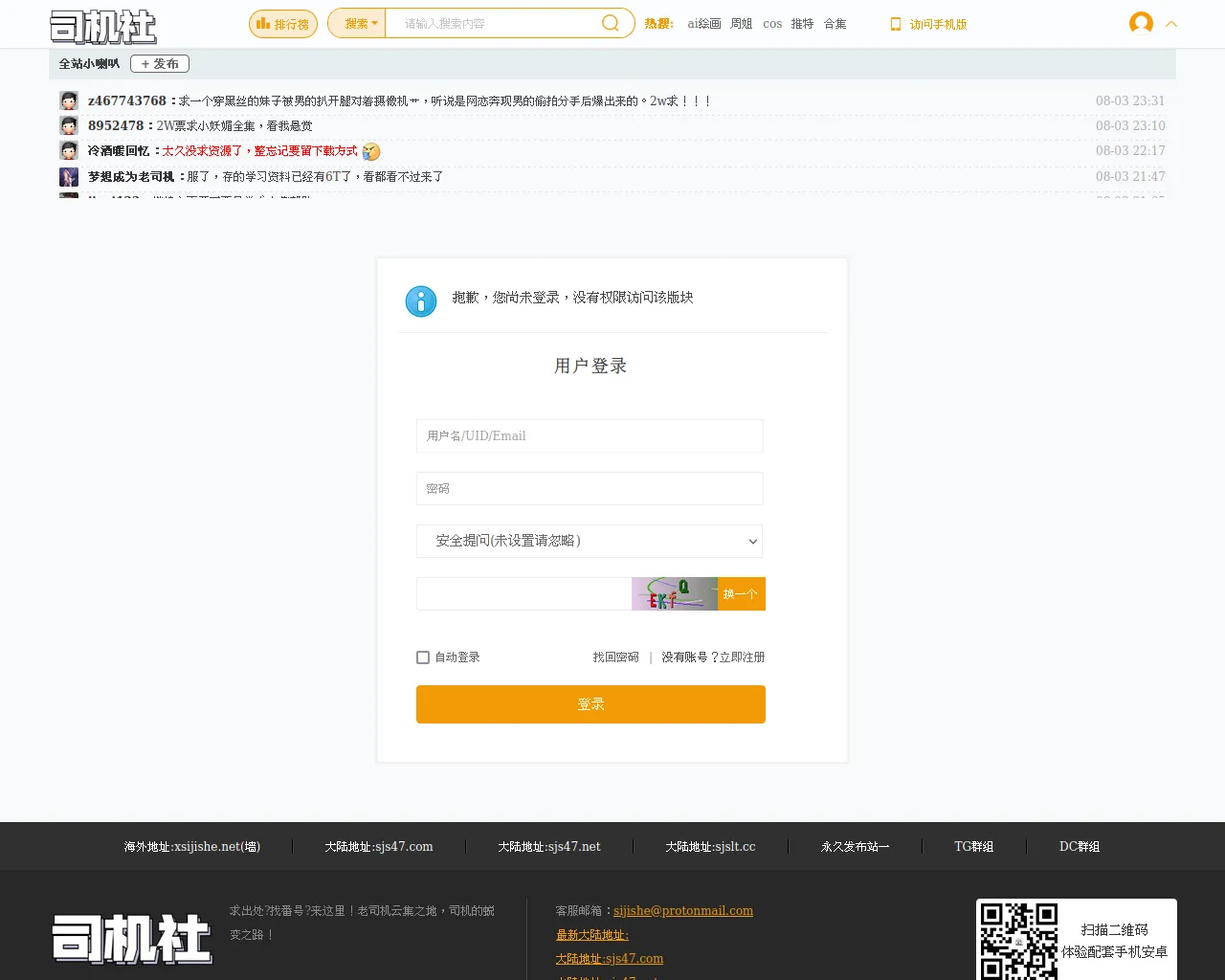This screenshot has width=1225, height=980.
Task: Open hot search term 合集
Action: 835,24
